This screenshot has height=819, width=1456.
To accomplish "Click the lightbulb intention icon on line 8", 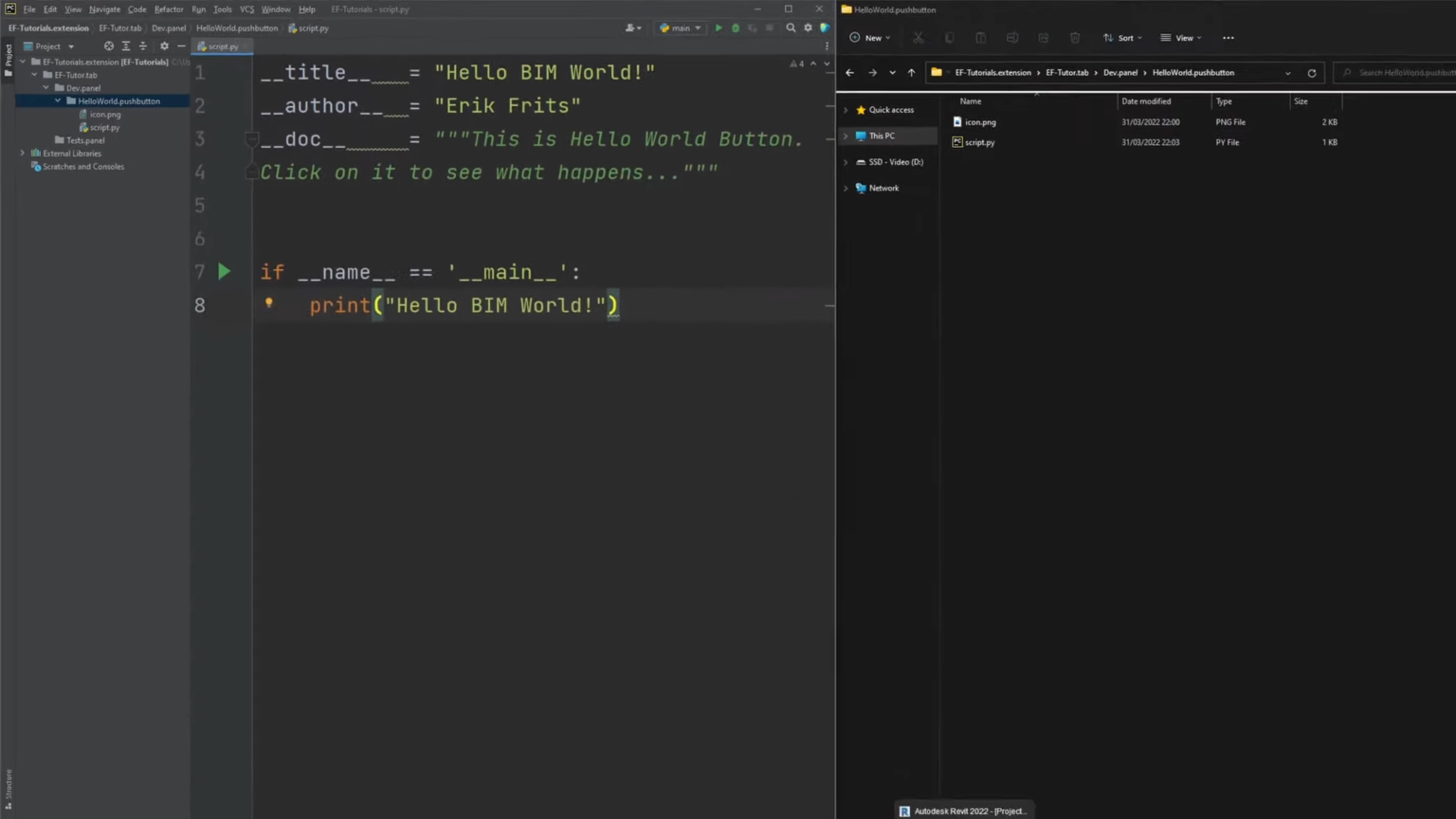I will (269, 303).
